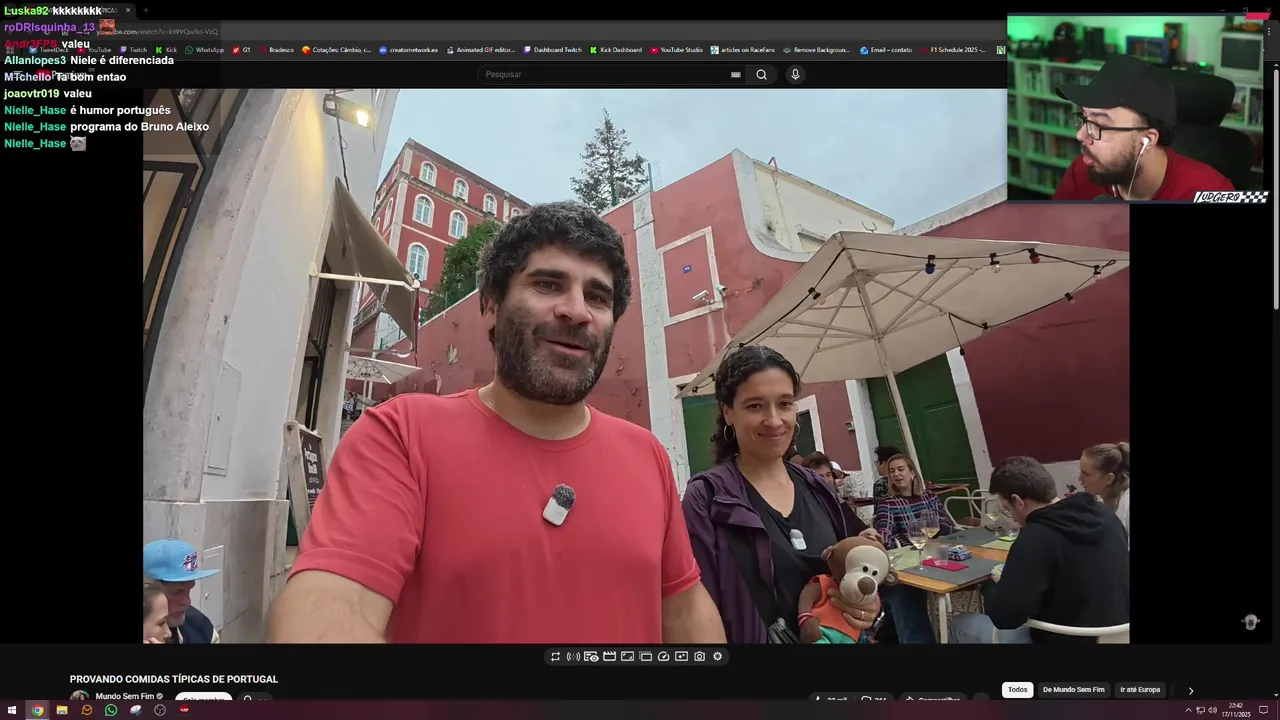
Task: Open the gear settings icon under the video
Action: (x=717, y=657)
